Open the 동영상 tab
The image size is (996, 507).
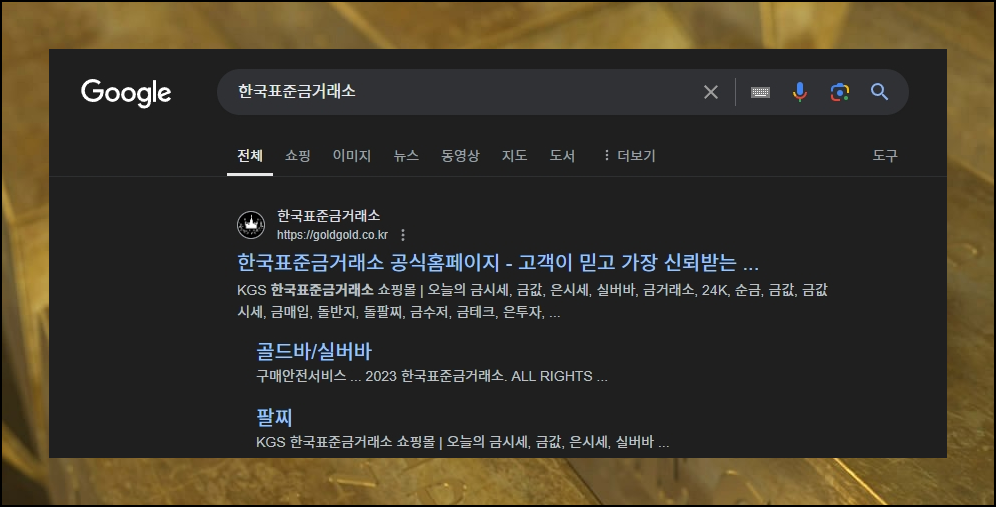click(460, 156)
